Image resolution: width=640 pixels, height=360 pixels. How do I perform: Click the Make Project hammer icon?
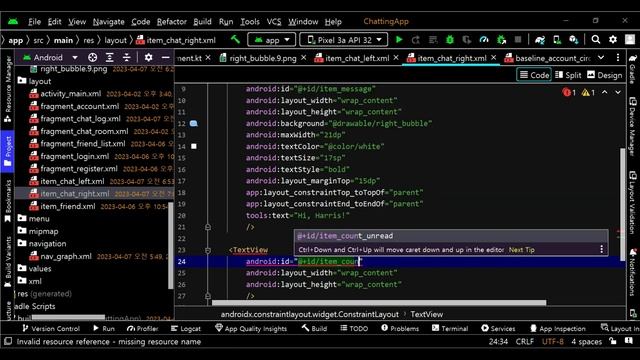point(236,40)
